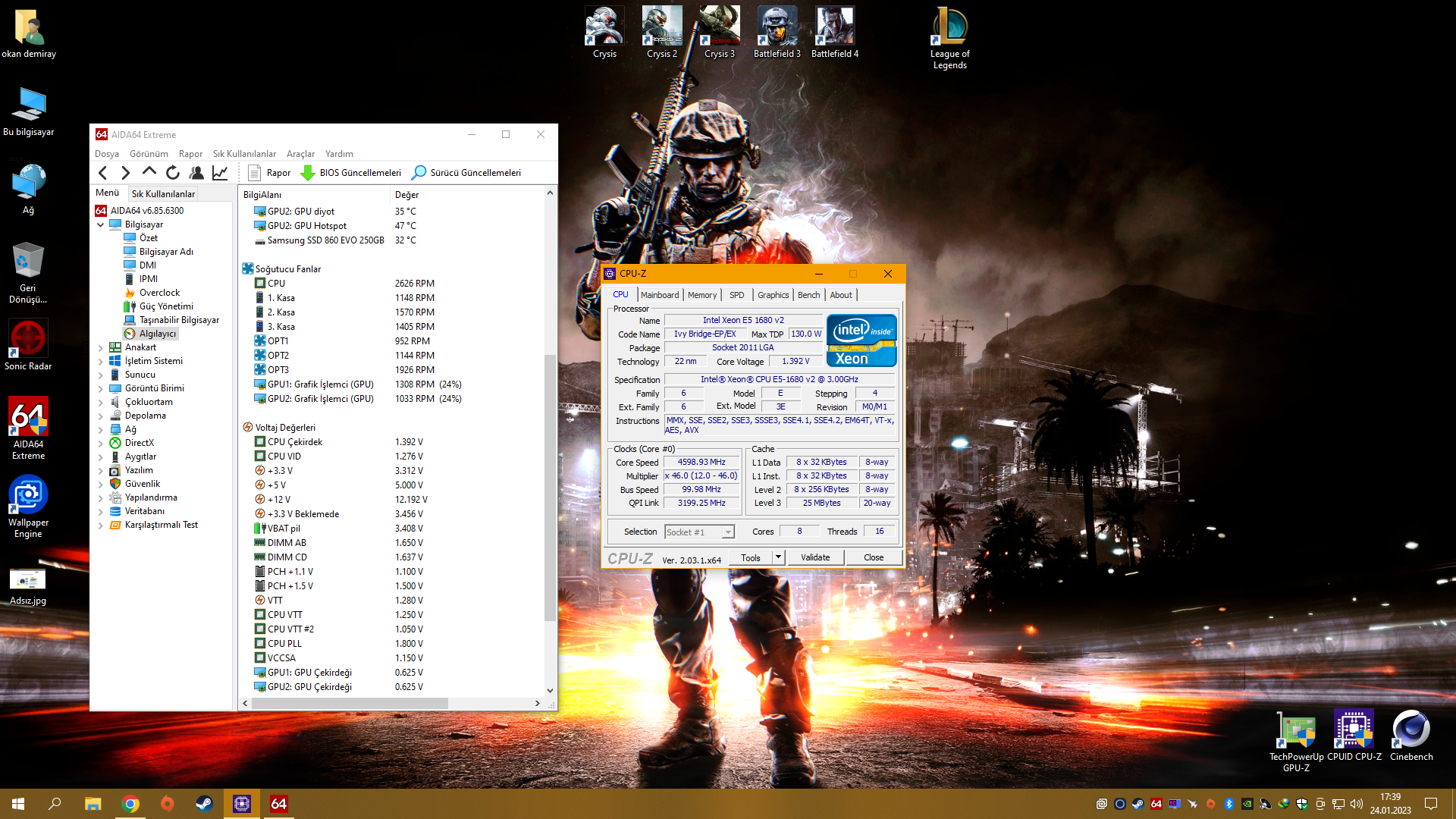
Task: Click the AIDA64 back navigation arrow
Action: click(x=103, y=173)
